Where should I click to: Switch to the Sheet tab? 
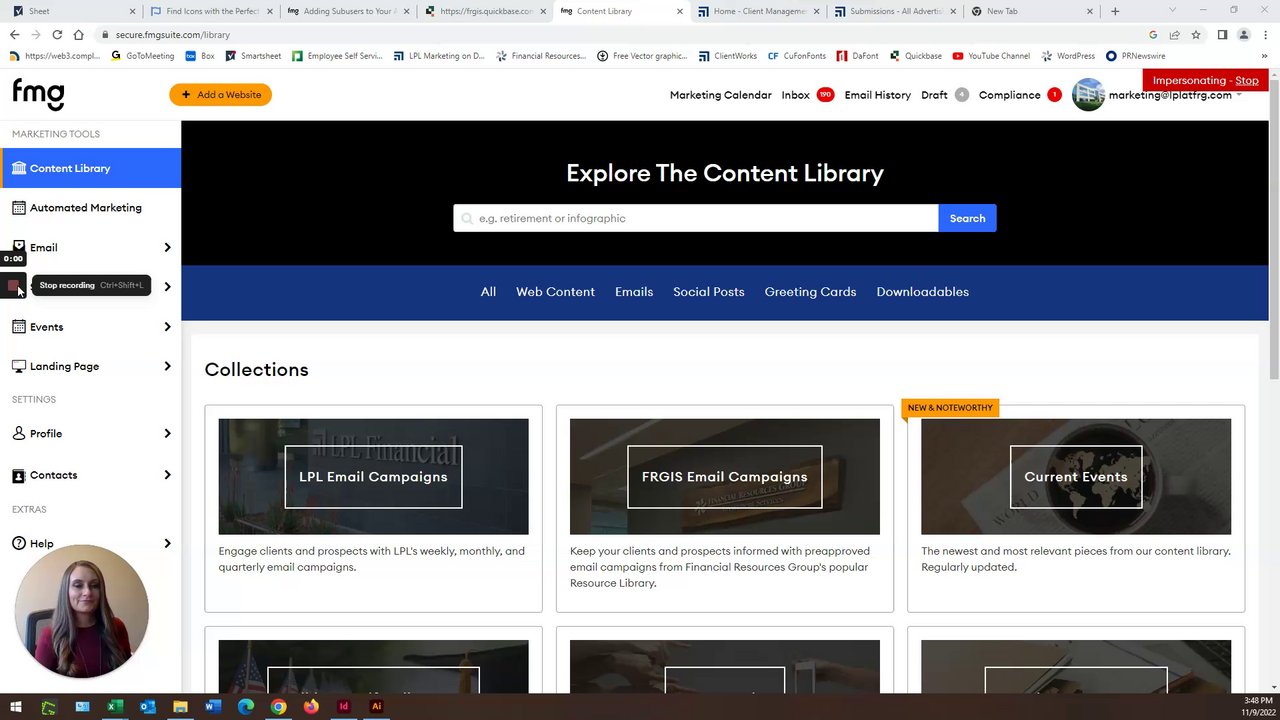pyautogui.click(x=72, y=11)
